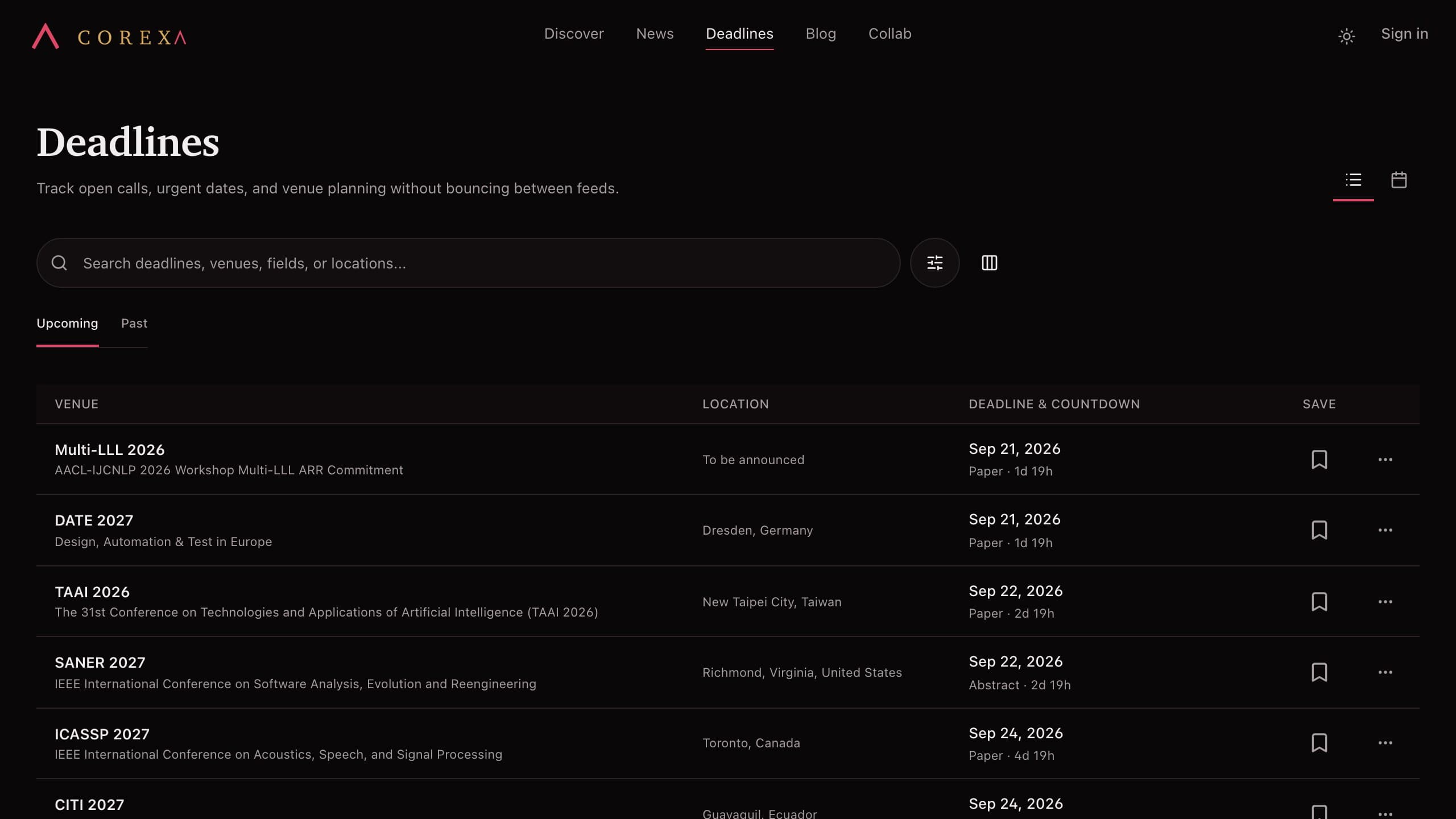Open the column settings icon
1456x819 pixels.
[989, 263]
